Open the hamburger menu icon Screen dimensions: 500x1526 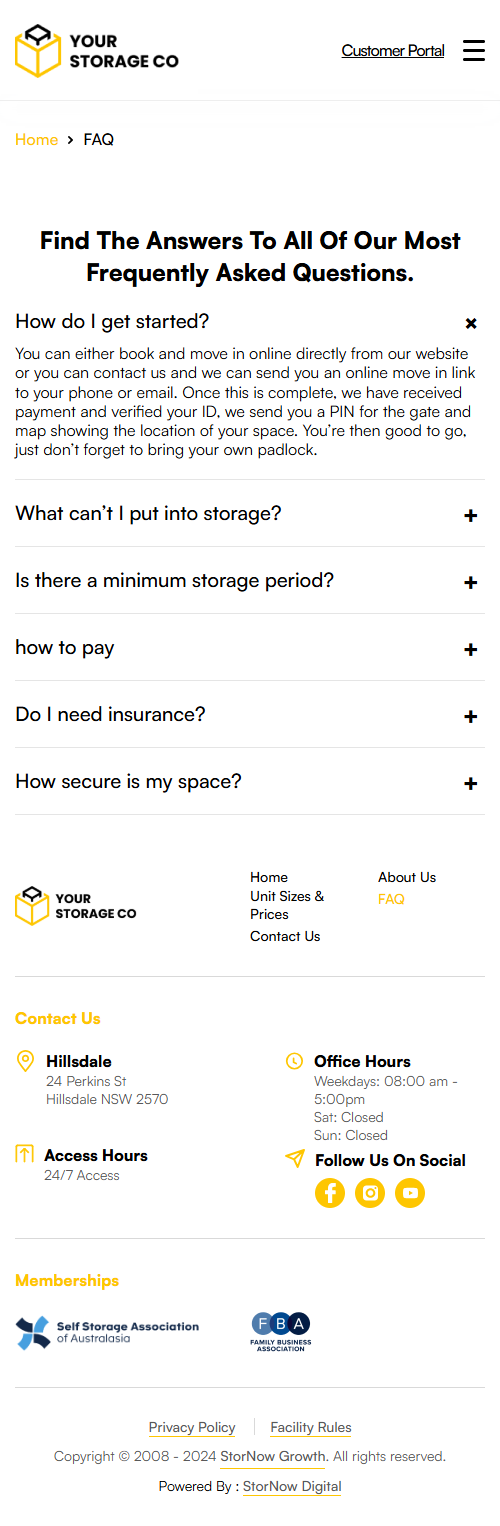[x=473, y=51]
